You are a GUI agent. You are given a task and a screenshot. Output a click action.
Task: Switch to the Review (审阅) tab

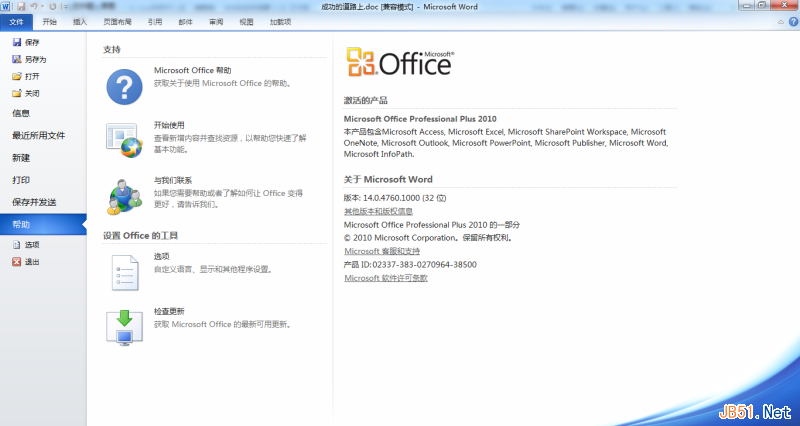[216, 22]
